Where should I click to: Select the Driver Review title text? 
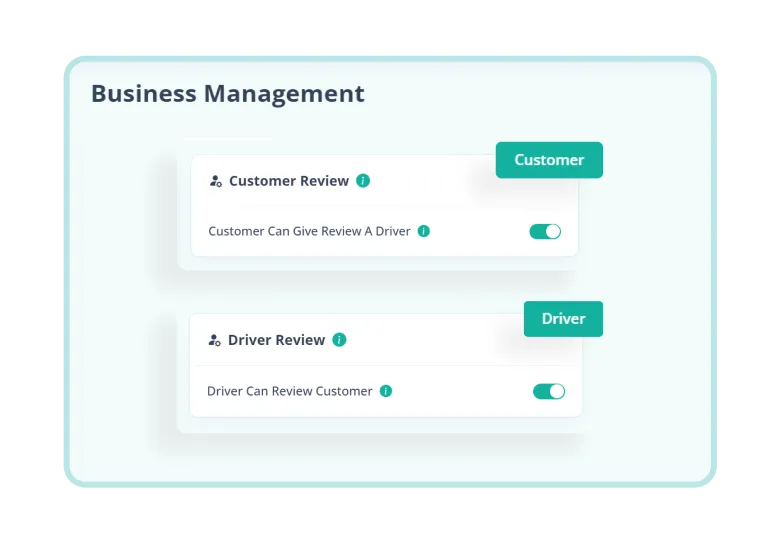click(276, 340)
